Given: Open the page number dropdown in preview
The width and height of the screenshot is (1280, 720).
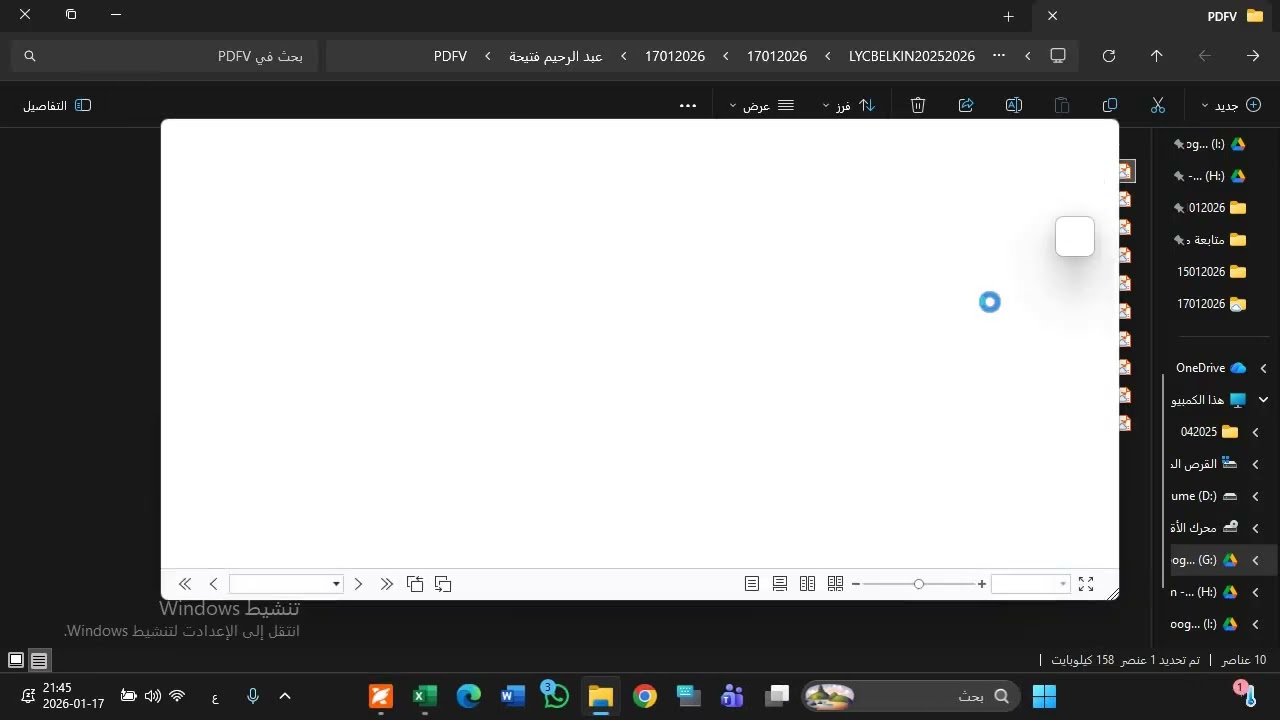Looking at the screenshot, I should click(336, 584).
